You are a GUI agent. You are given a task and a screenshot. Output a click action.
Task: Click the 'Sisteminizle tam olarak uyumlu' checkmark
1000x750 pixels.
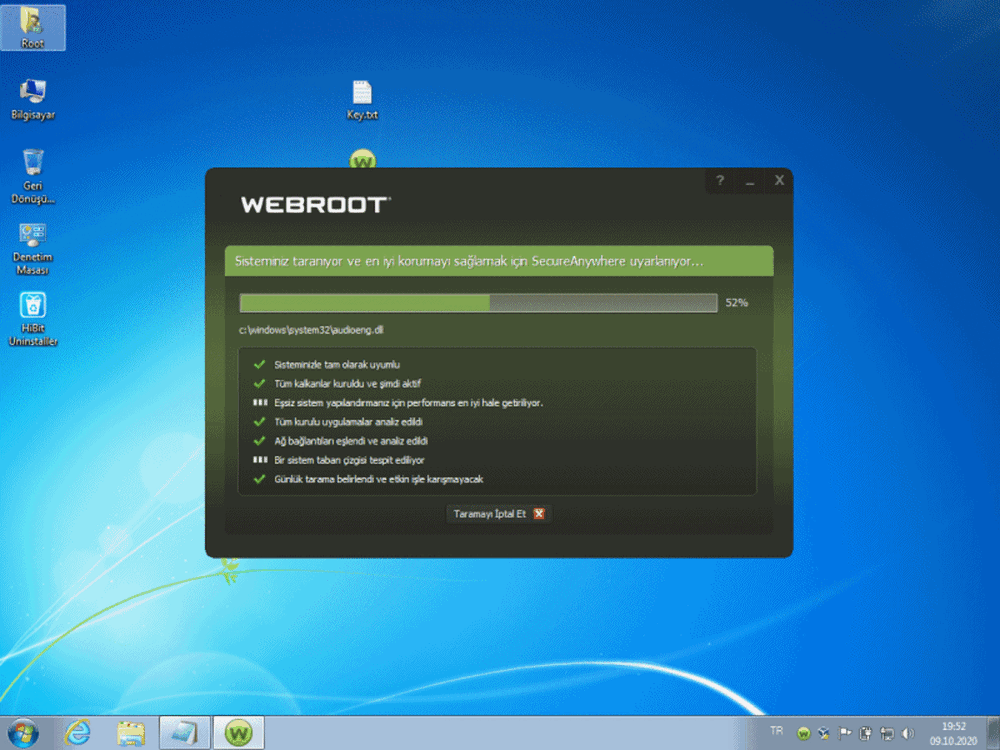point(260,365)
